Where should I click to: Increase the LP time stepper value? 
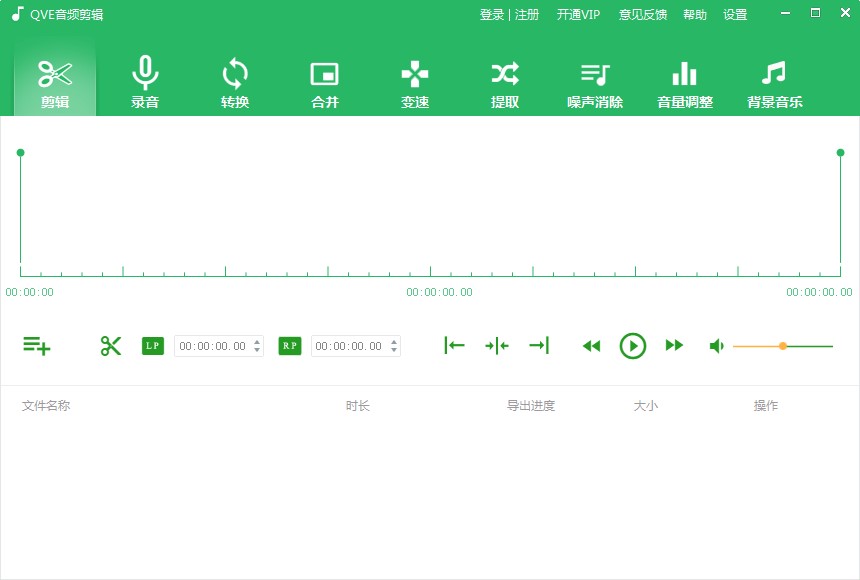click(x=257, y=341)
